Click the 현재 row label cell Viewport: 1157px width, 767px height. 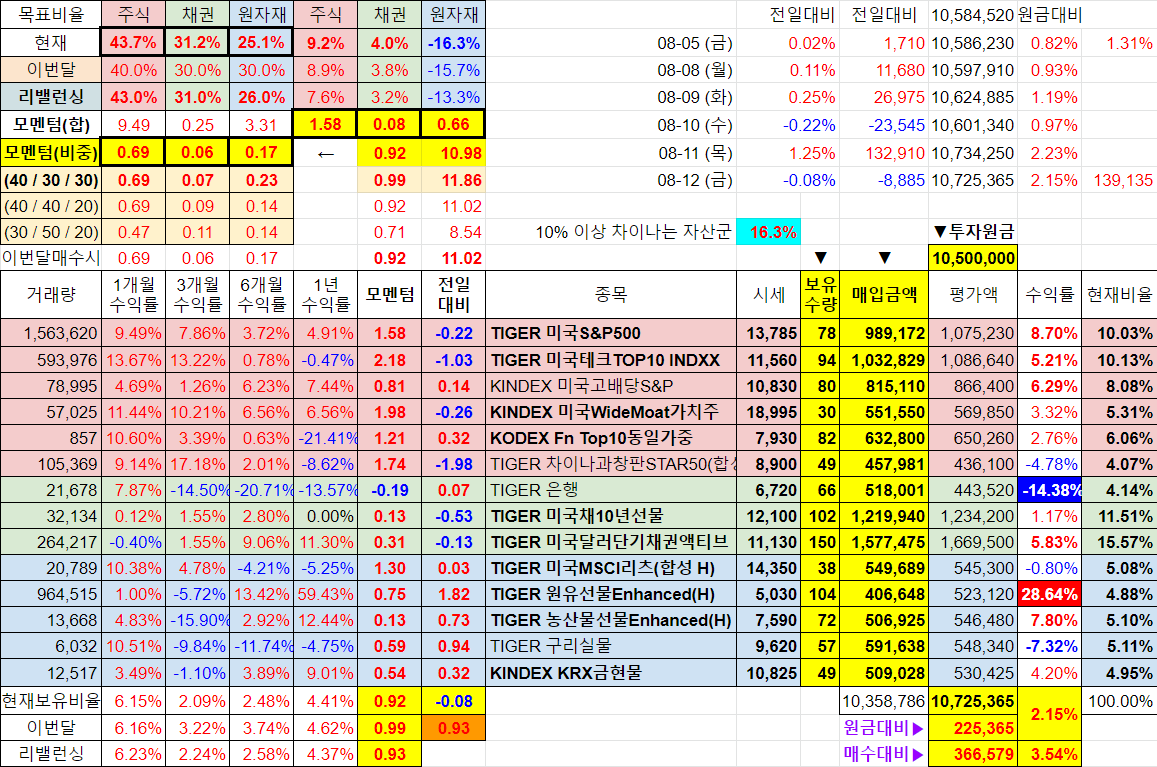click(x=51, y=42)
